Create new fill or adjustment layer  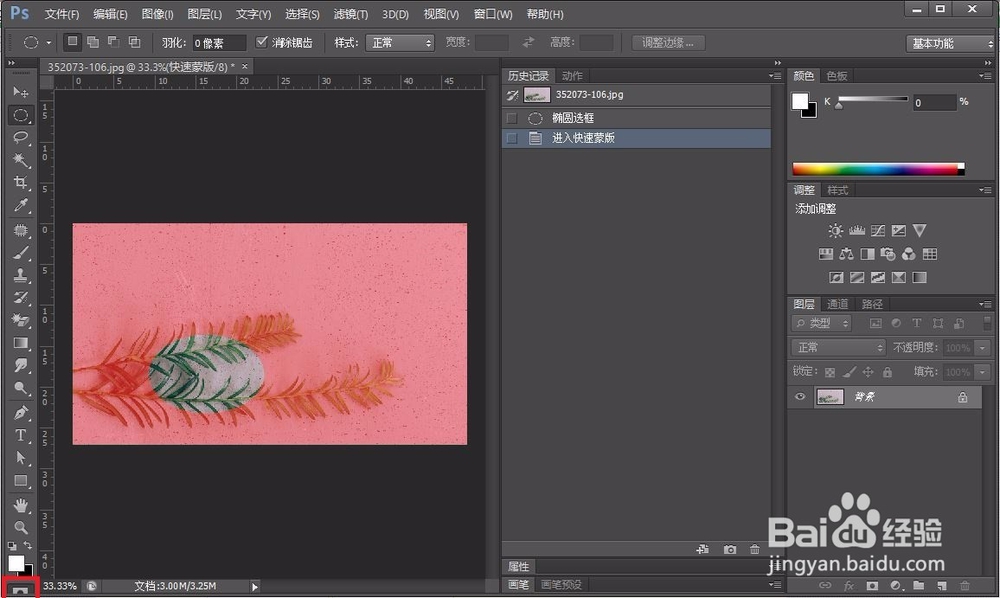(896, 585)
